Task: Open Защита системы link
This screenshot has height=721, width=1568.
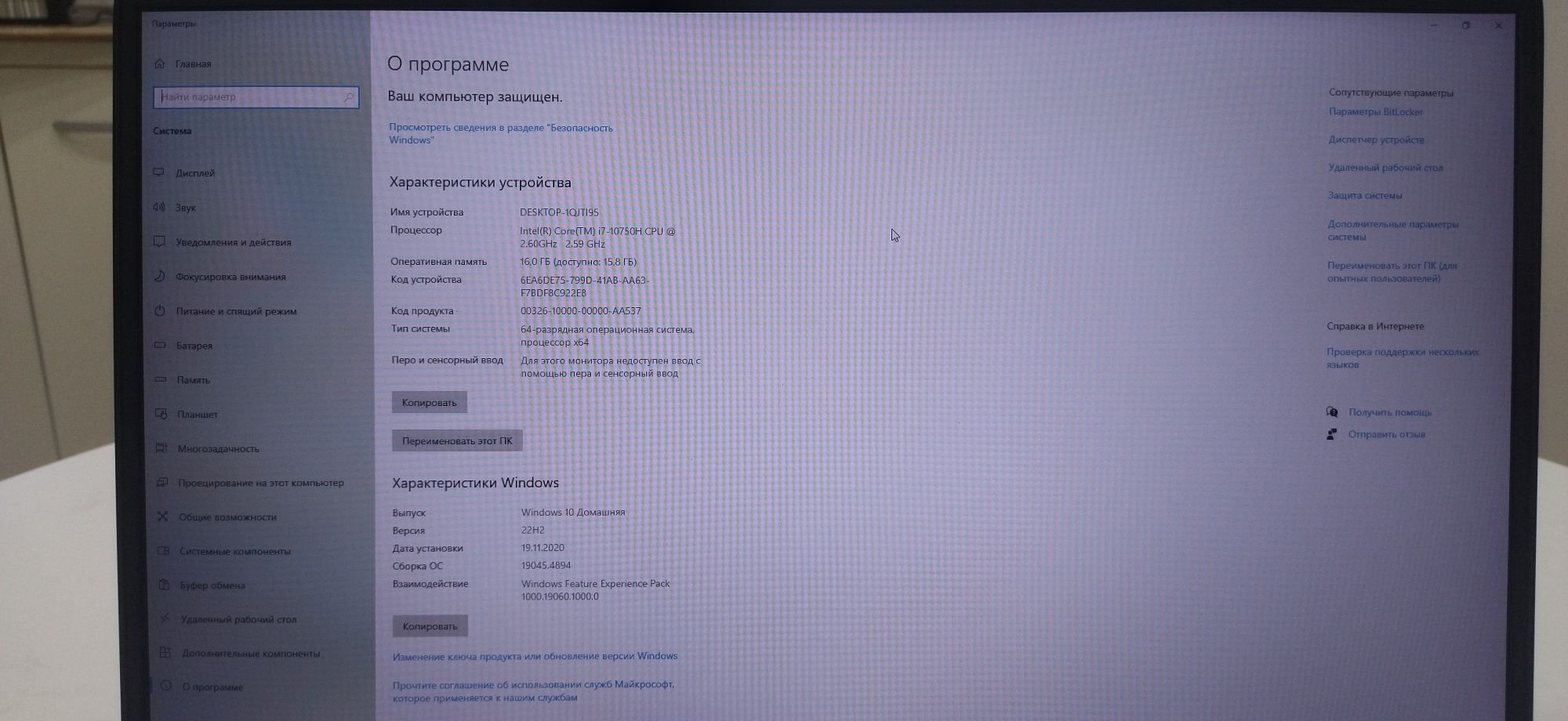Action: 1365,195
